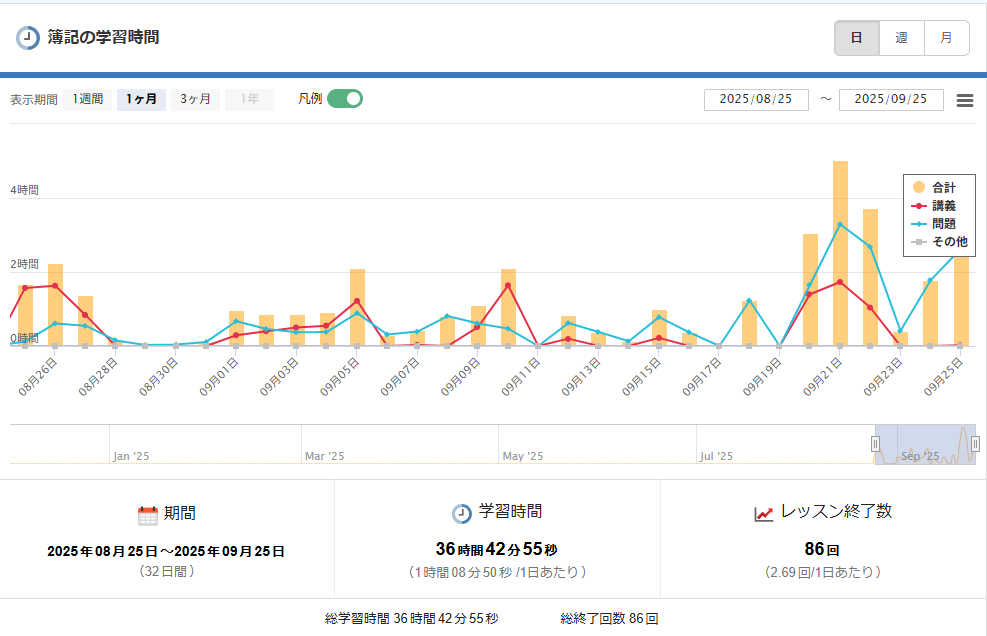The width and height of the screenshot is (987, 636).
Task: Open the start date field 2025/08/25
Action: click(x=756, y=99)
